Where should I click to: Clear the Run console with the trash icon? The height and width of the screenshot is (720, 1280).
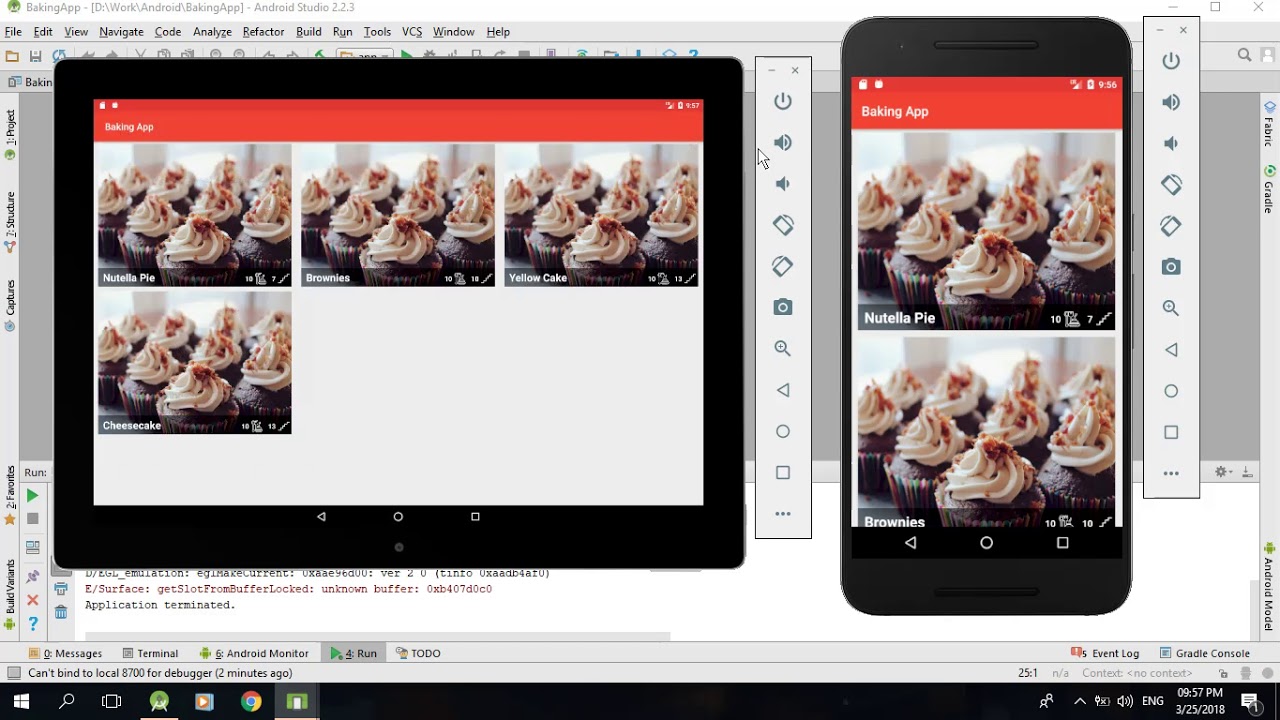[x=61, y=611]
